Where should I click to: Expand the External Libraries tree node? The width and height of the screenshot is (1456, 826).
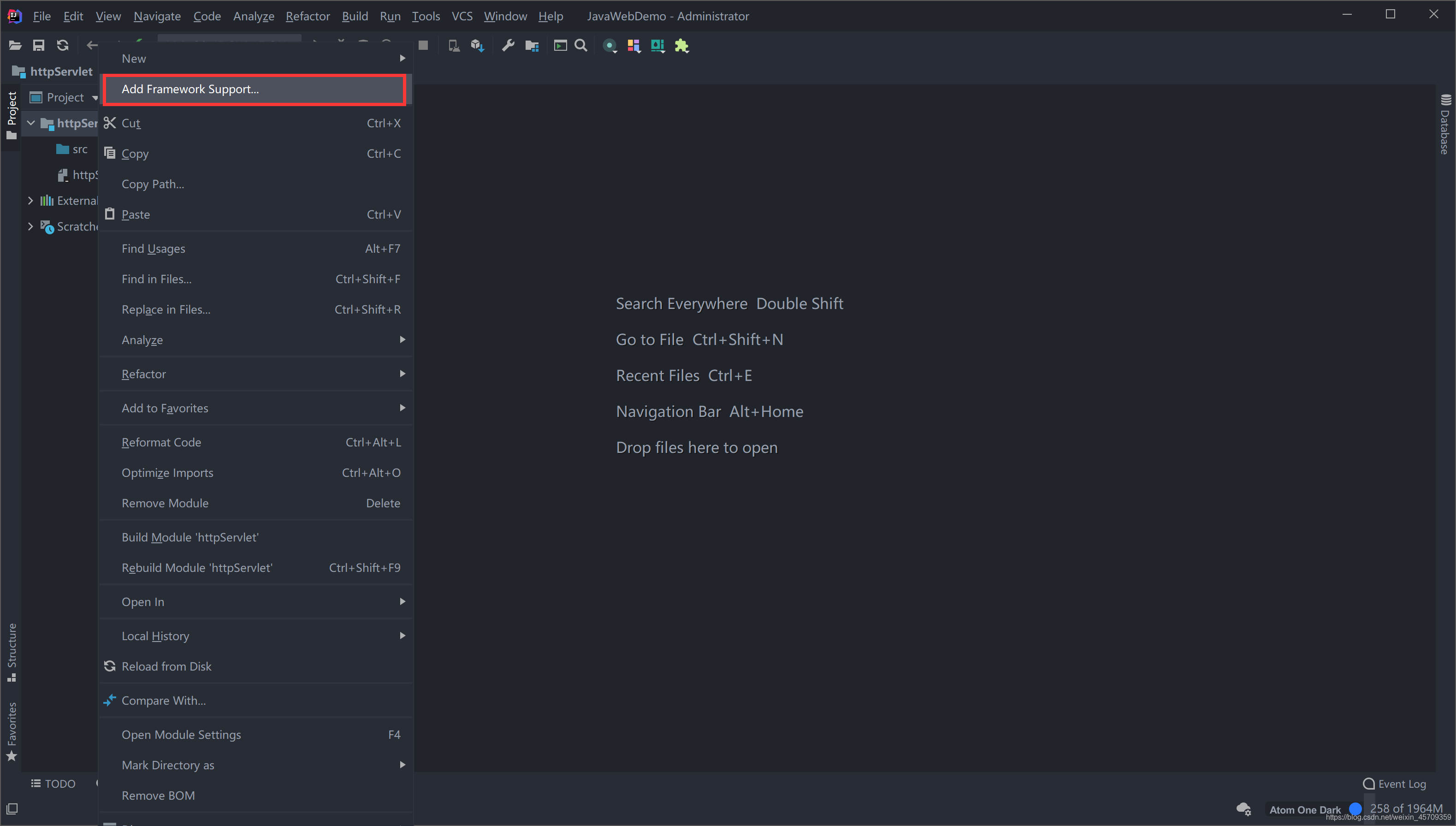coord(30,200)
